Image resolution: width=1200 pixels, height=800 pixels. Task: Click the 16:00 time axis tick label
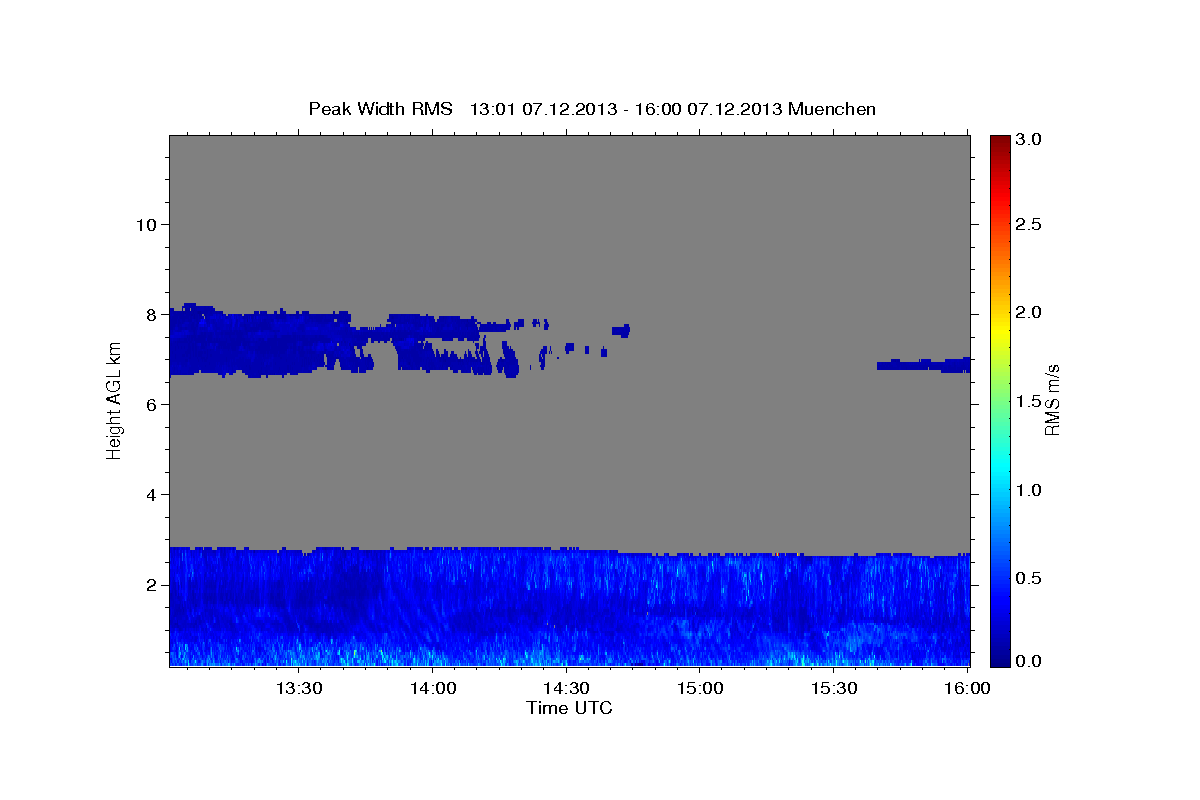(x=966, y=688)
